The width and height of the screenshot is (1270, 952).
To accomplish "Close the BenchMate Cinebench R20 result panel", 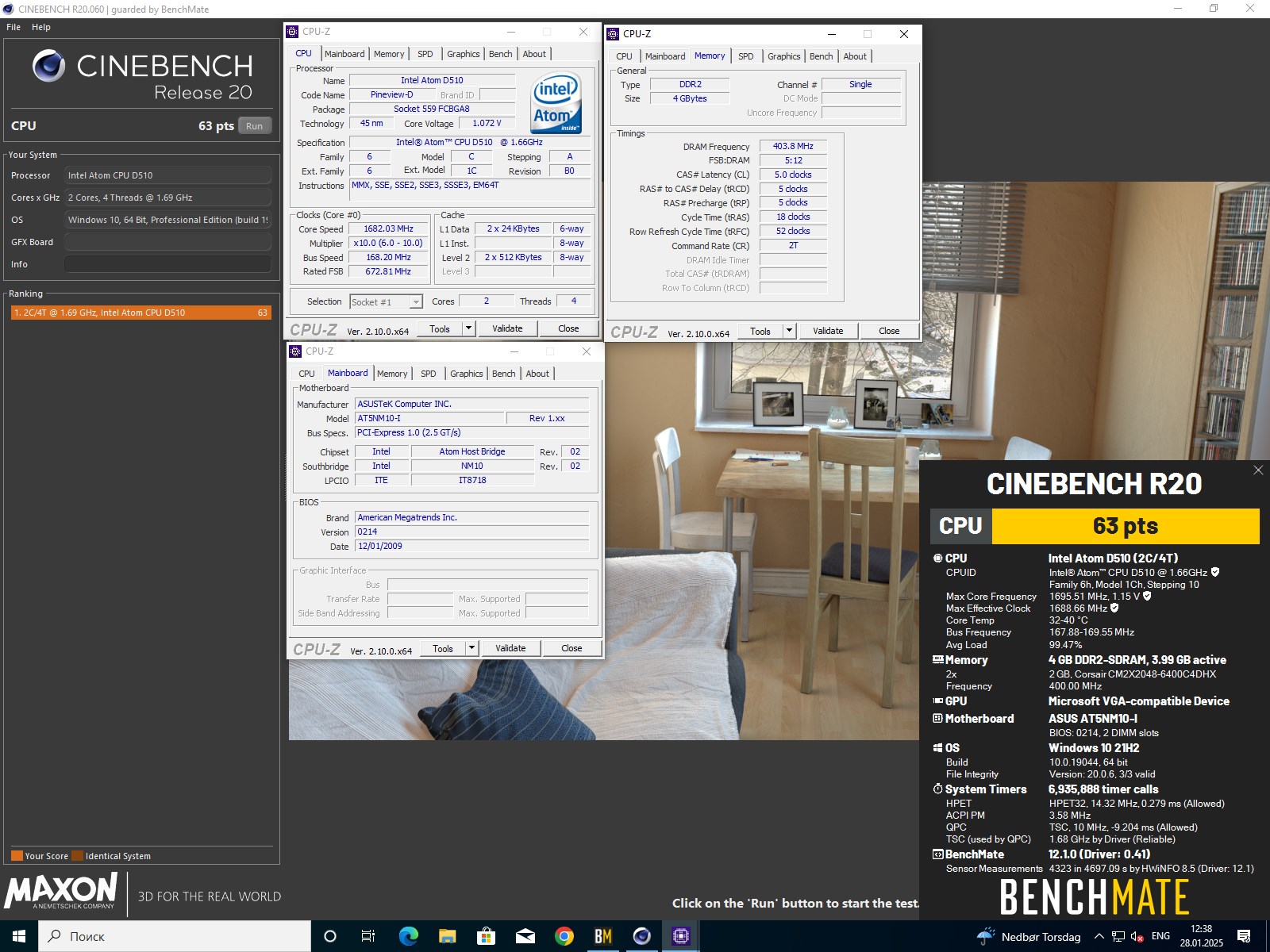I will [x=1258, y=470].
